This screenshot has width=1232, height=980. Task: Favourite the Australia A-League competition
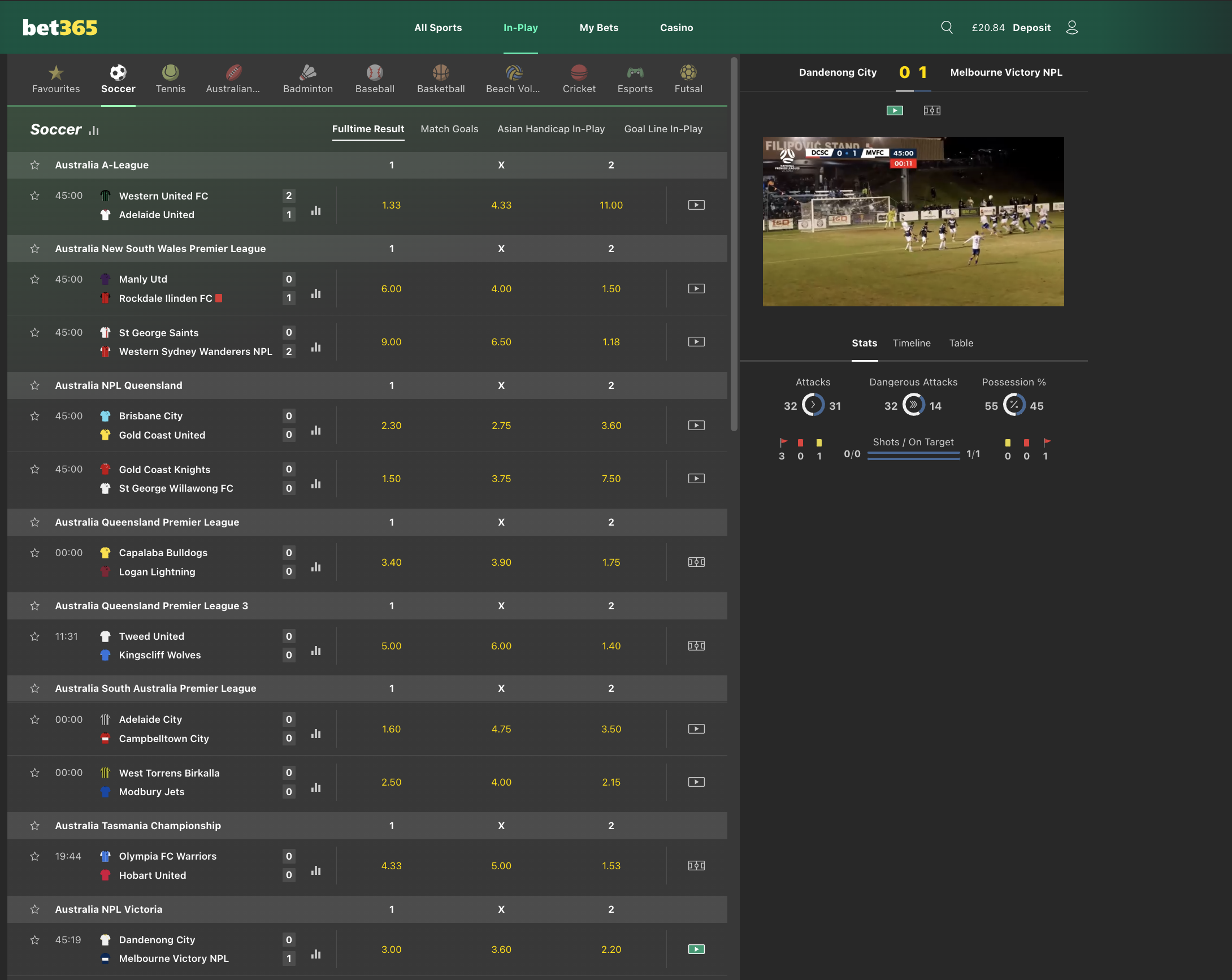coord(35,165)
